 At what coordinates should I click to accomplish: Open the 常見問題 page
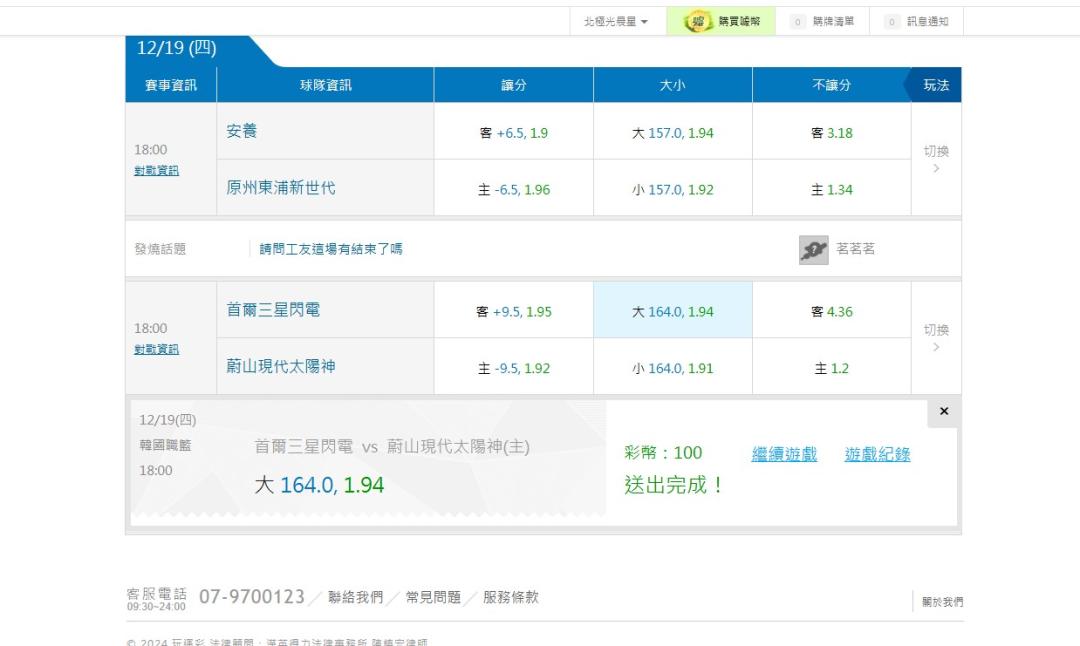[x=433, y=597]
